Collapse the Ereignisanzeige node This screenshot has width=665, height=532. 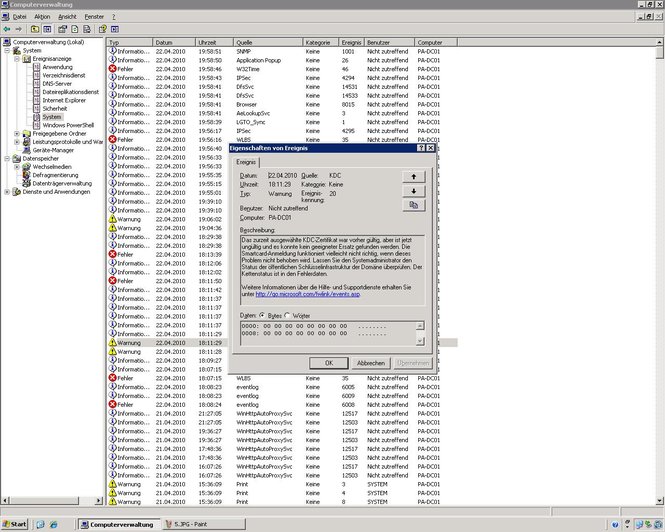(17, 59)
